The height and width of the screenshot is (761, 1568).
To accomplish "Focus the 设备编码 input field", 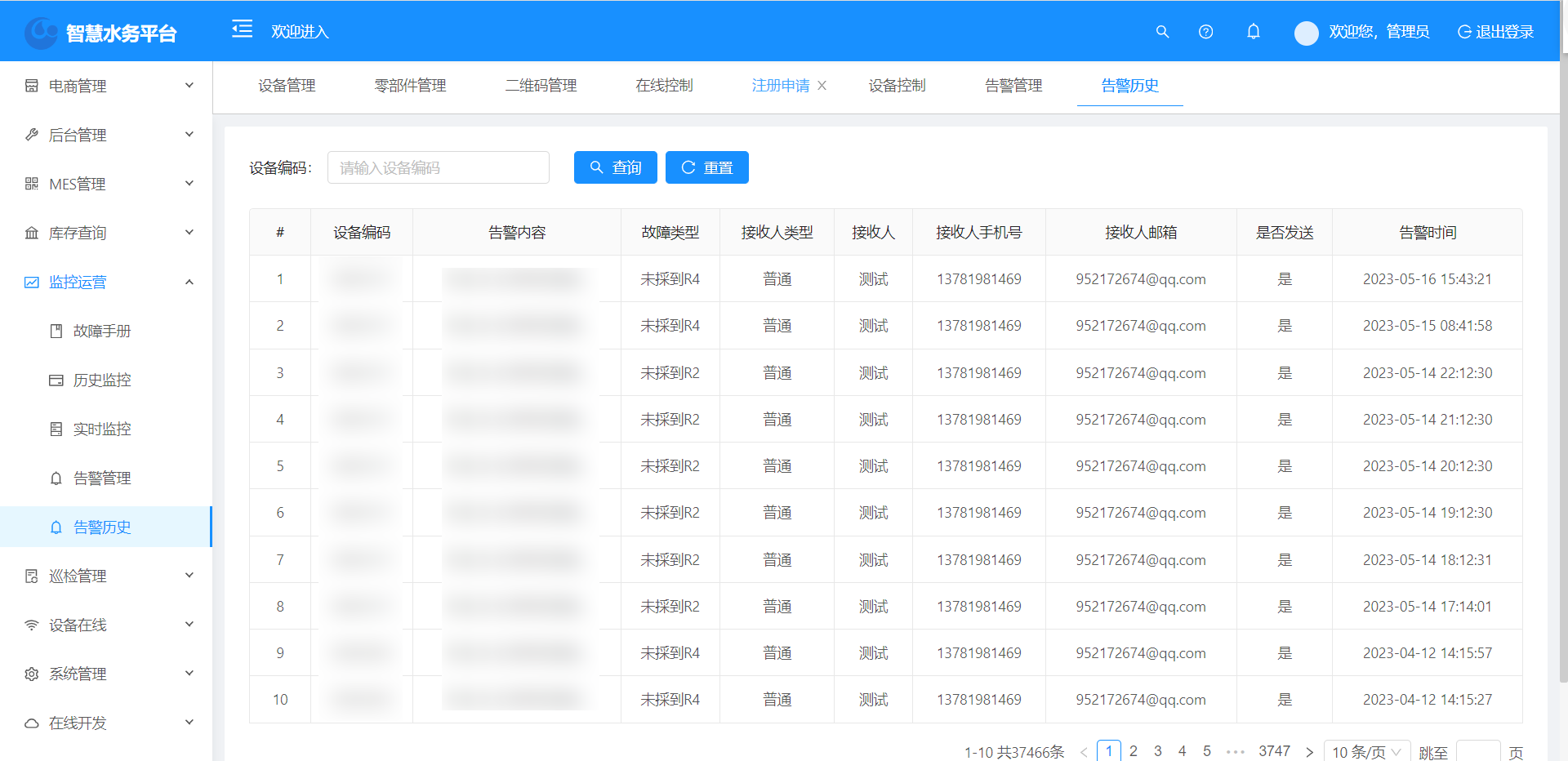I will click(439, 167).
